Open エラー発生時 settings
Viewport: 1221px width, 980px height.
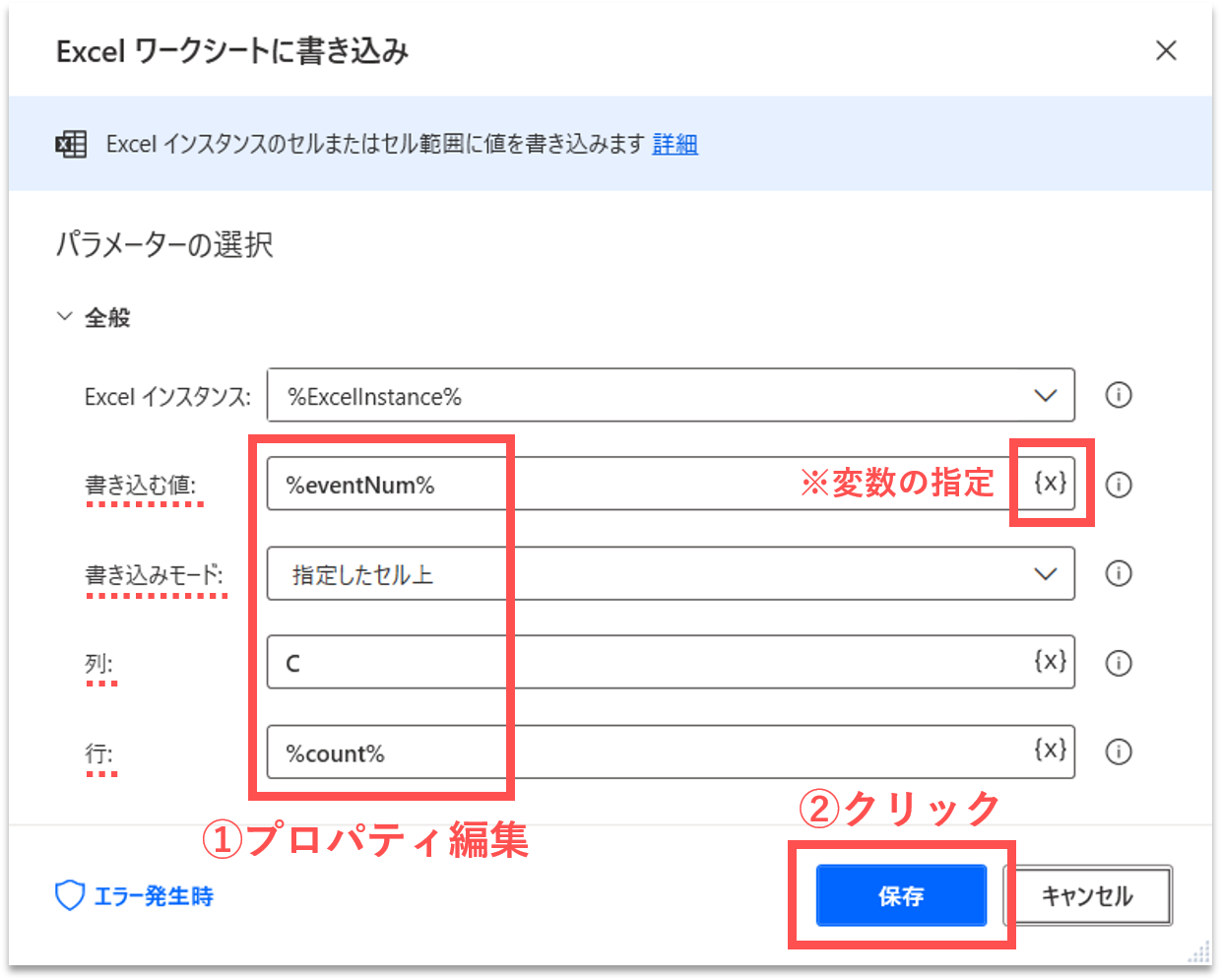click(153, 895)
